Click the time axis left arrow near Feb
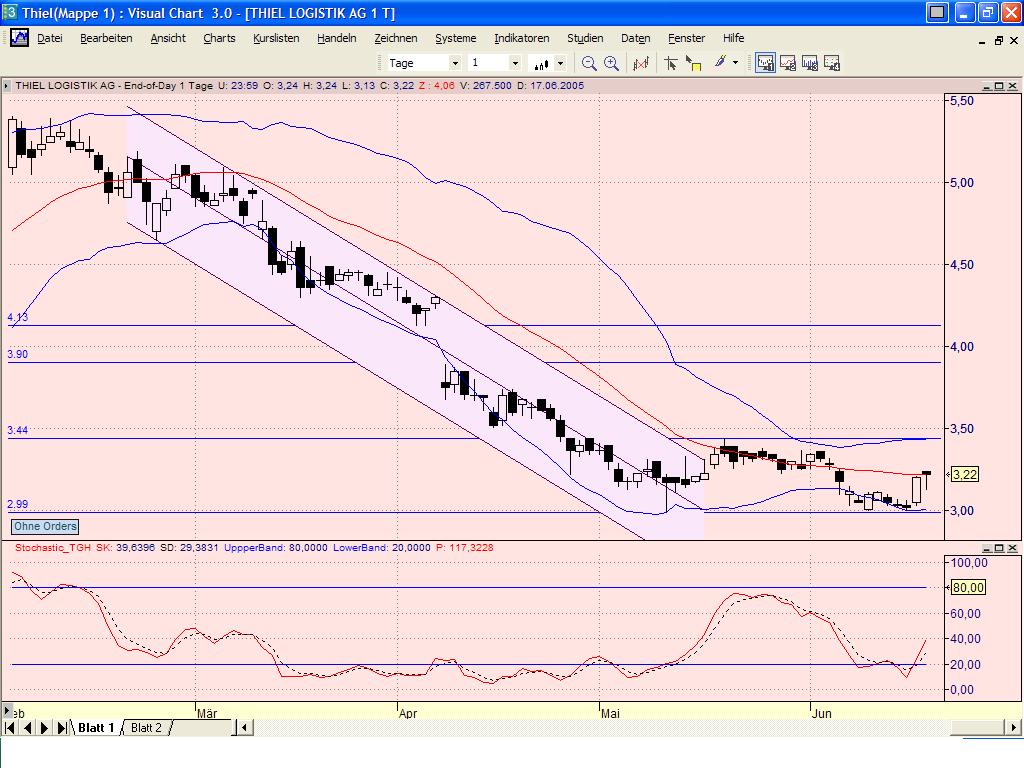 [x=7, y=711]
